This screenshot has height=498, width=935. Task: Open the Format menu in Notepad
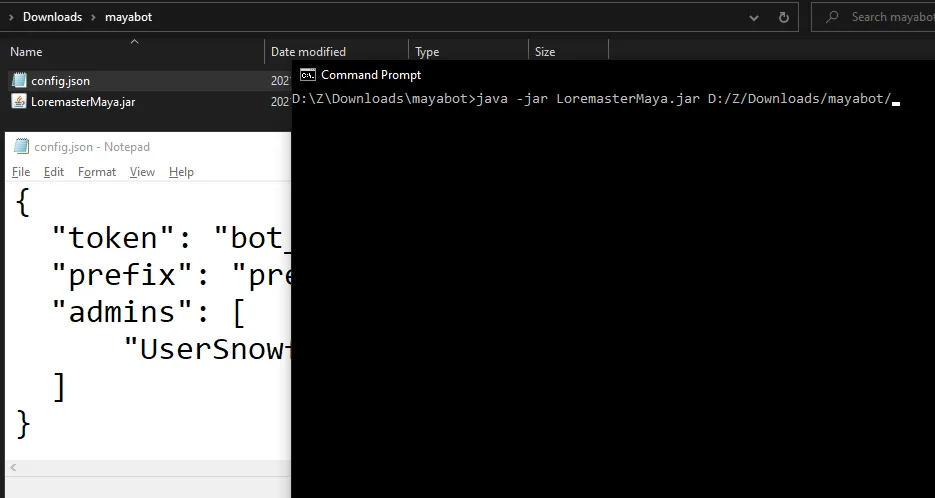point(97,172)
